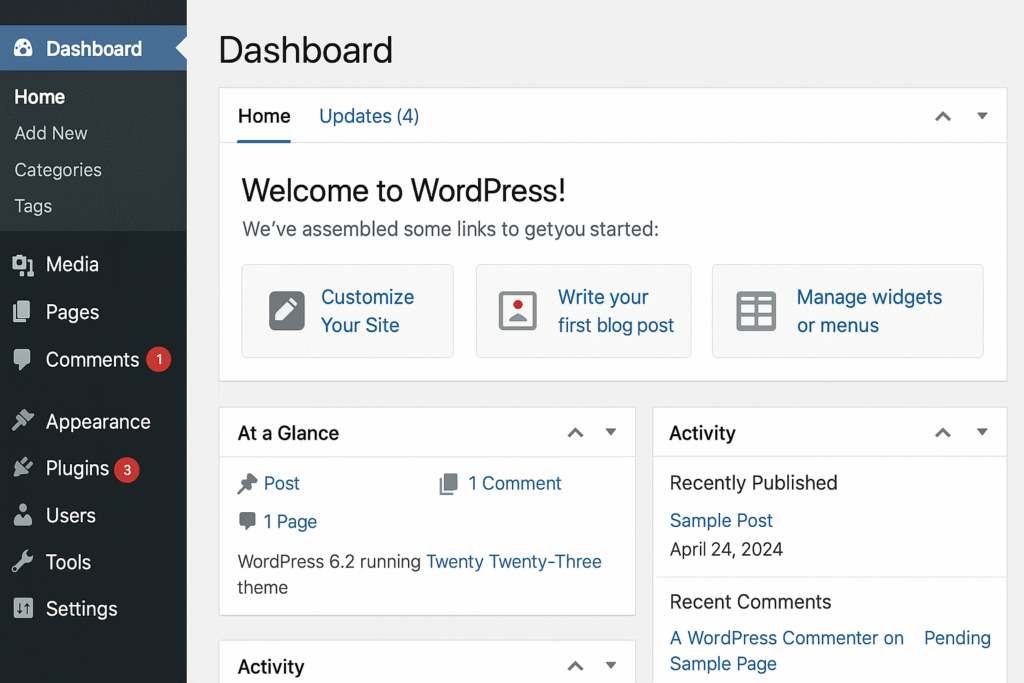The height and width of the screenshot is (683, 1024).
Task: Select the widgets grid icon near Manage widgets
Action: (x=756, y=311)
